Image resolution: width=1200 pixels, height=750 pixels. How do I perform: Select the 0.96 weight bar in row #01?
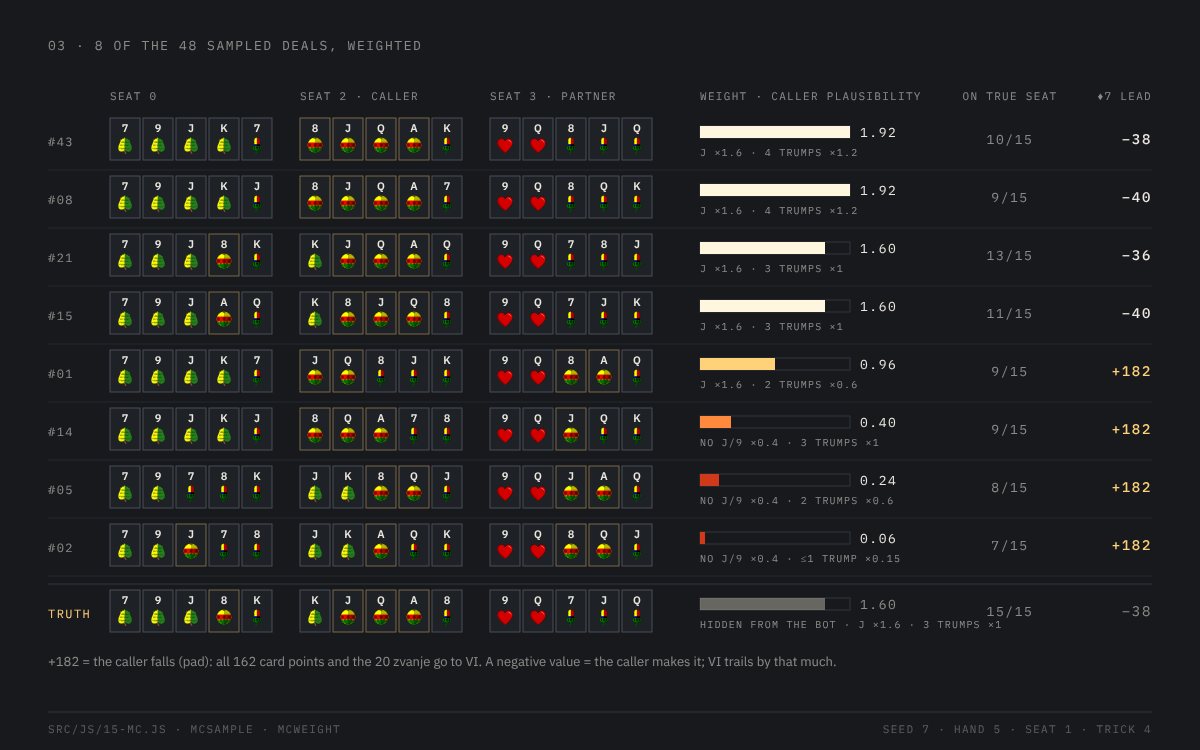(x=775, y=364)
